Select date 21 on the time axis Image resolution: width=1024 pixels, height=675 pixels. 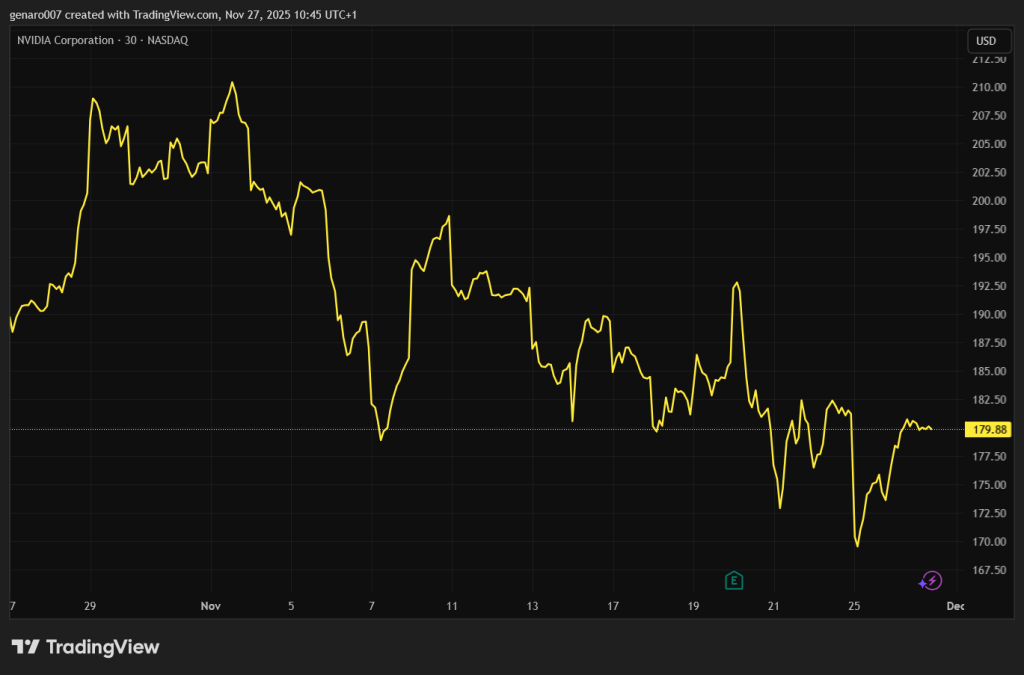tap(773, 606)
